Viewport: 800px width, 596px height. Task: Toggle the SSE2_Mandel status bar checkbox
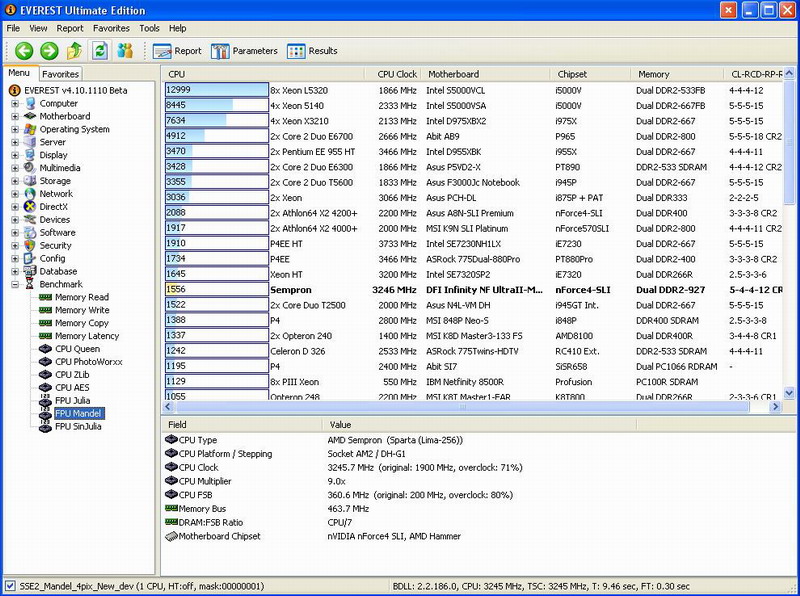tap(10, 586)
